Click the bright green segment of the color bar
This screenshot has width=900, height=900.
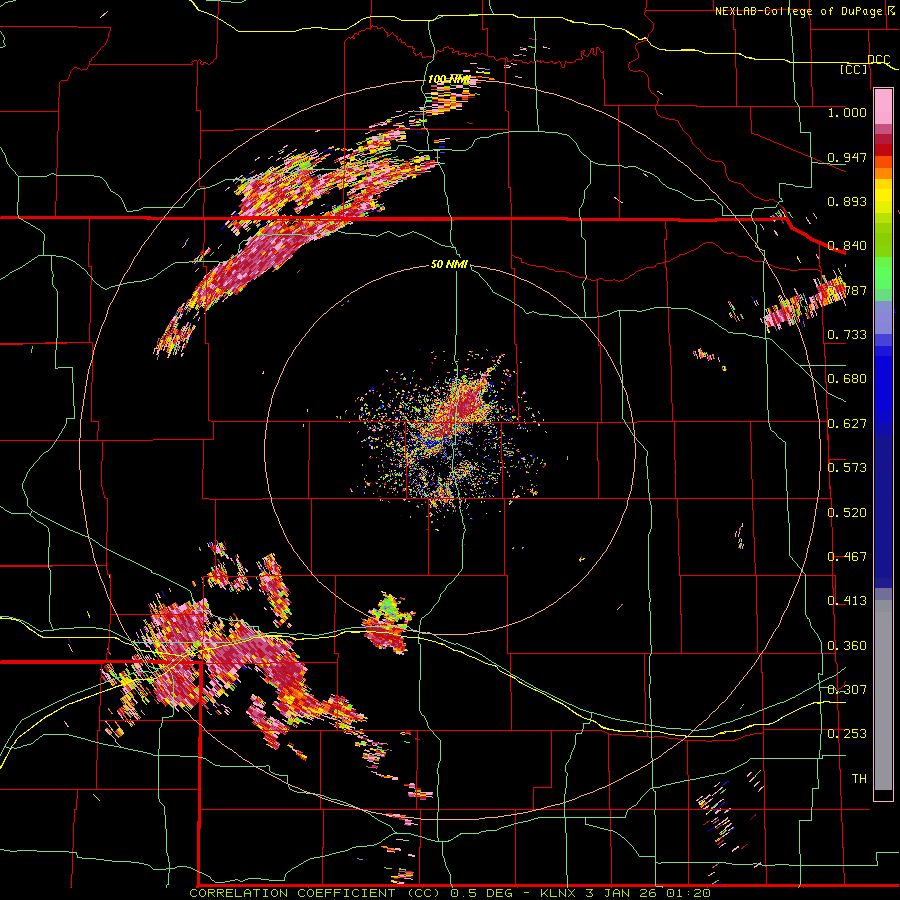point(883,272)
